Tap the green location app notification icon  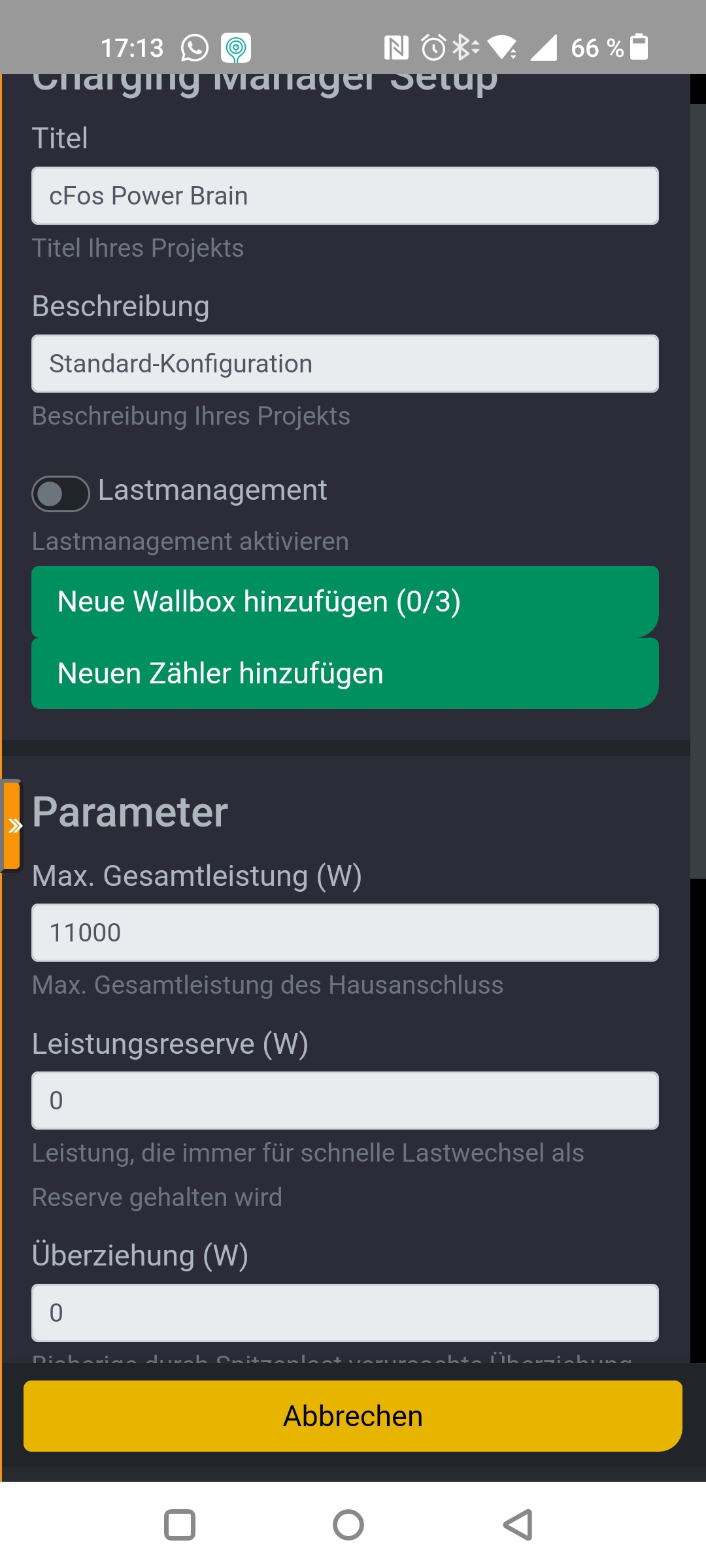(236, 48)
